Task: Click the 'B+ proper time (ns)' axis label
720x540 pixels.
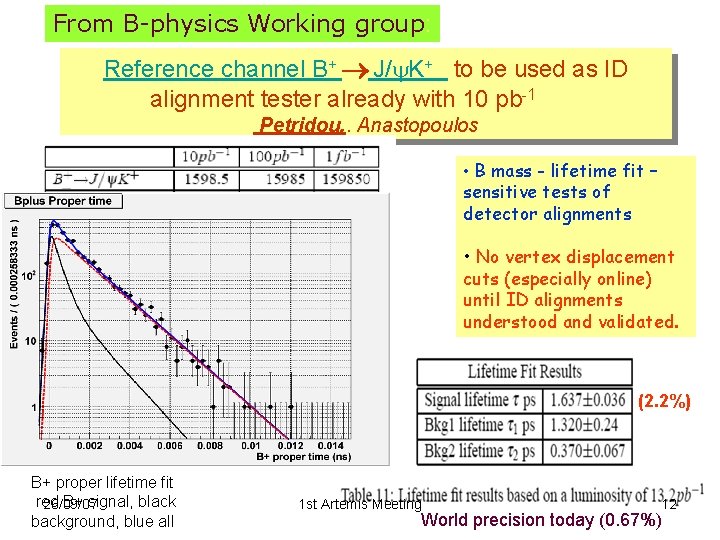Action: click(304, 457)
